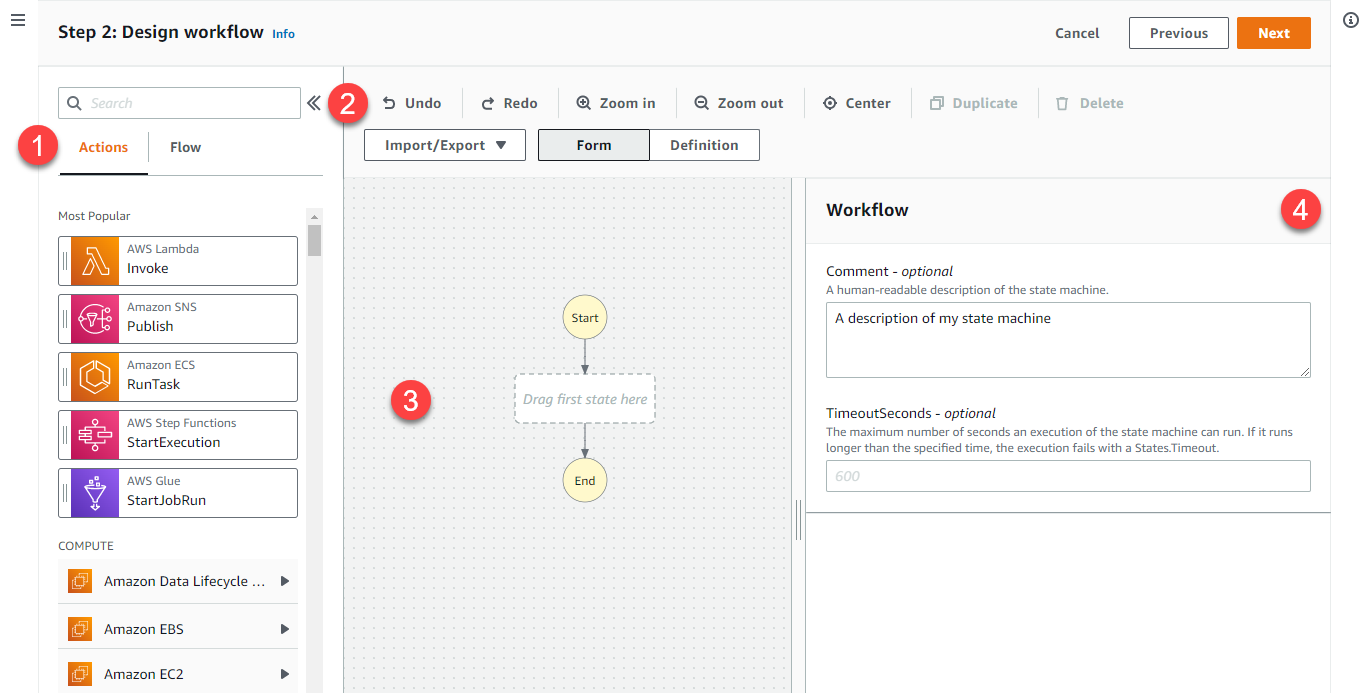This screenshot has width=1367, height=693.
Task: Go back with the Previous button
Action: 1179,33
